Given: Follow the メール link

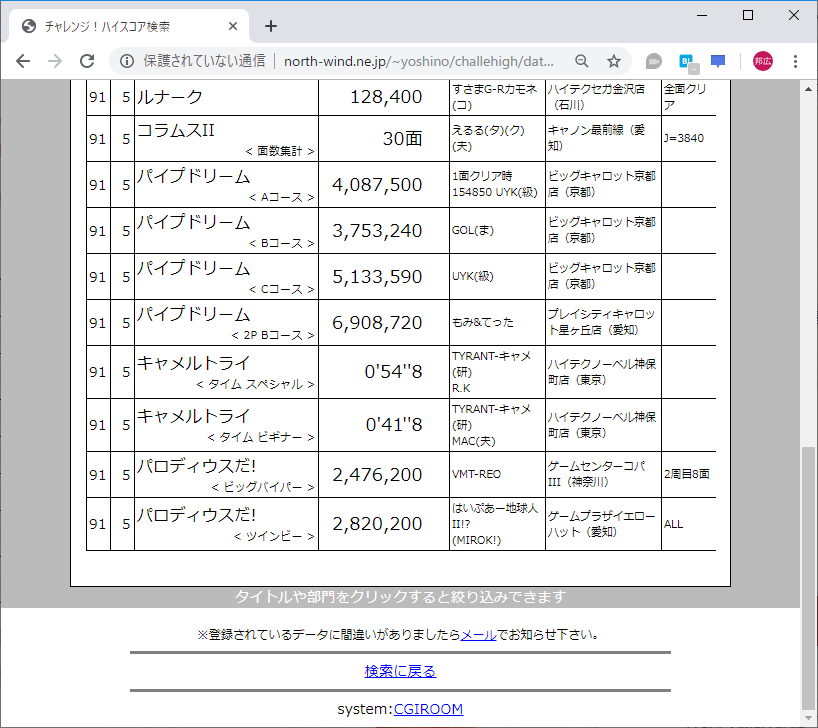Looking at the screenshot, I should point(478,635).
